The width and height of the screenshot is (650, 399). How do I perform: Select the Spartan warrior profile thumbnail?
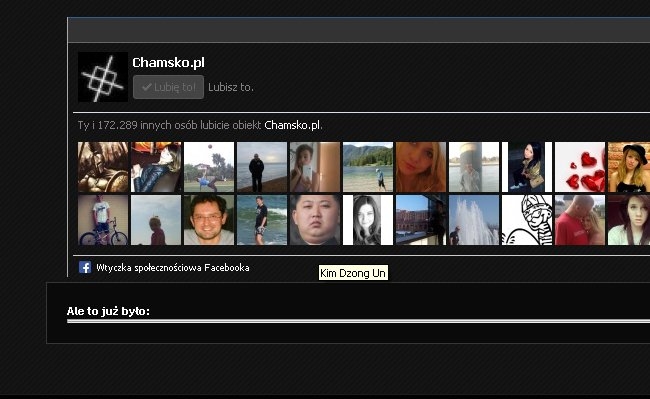tap(103, 167)
